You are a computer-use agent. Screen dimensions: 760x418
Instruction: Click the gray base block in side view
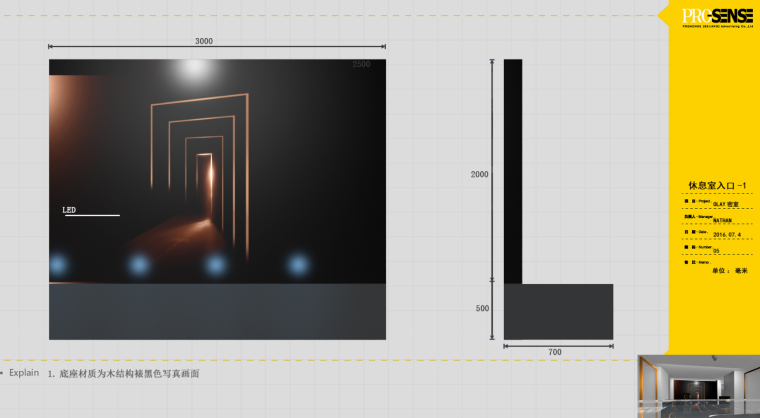pos(557,311)
